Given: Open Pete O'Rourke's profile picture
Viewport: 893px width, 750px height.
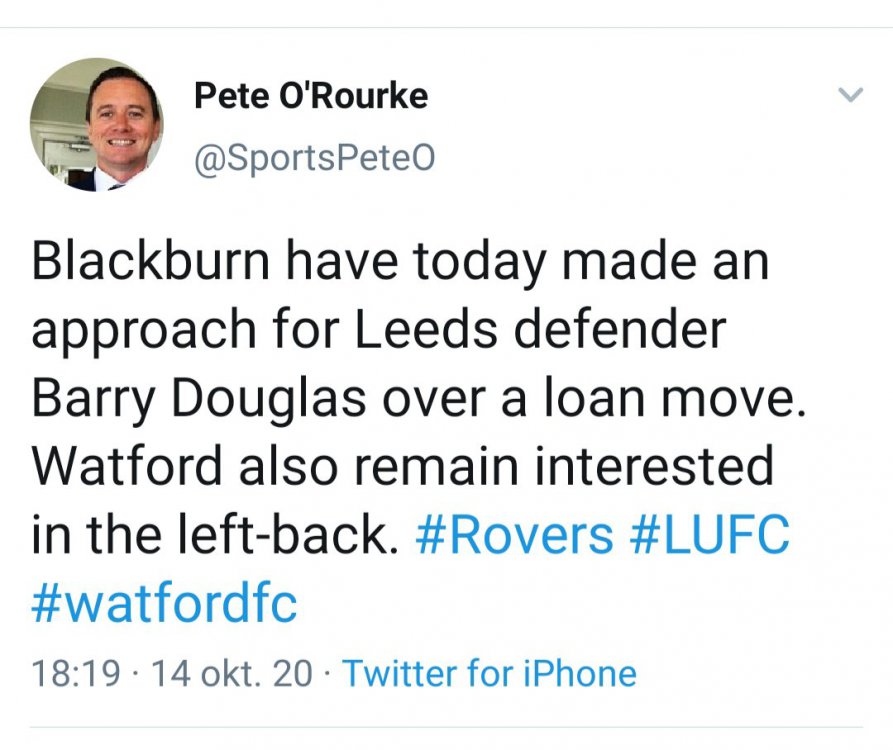Looking at the screenshot, I should coord(97,125).
